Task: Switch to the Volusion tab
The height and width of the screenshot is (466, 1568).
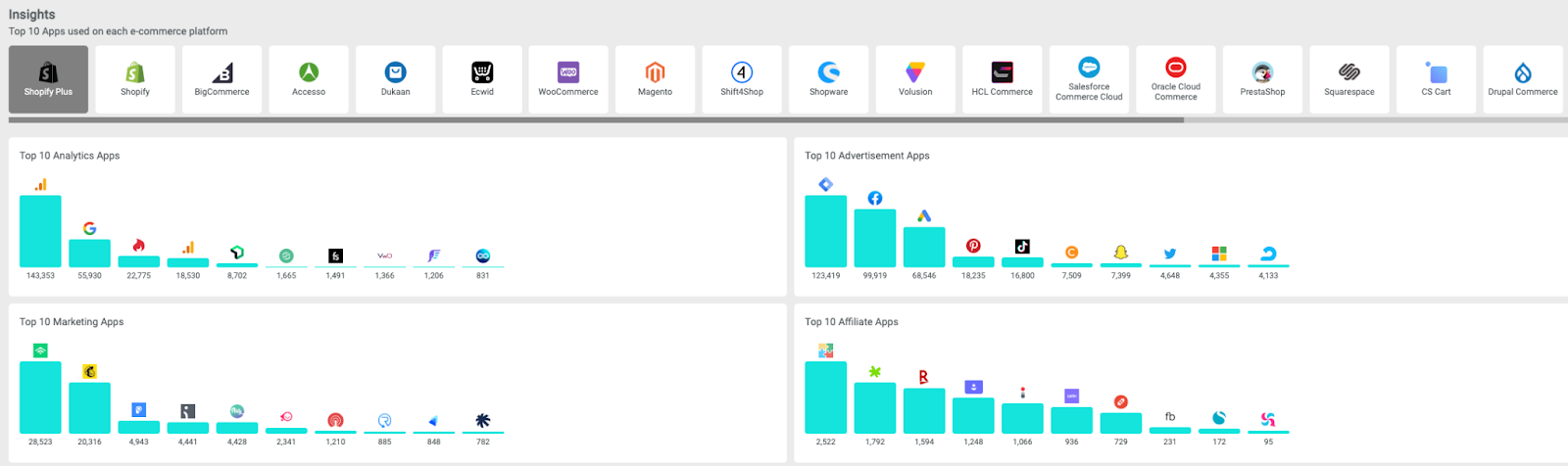Action: click(915, 79)
